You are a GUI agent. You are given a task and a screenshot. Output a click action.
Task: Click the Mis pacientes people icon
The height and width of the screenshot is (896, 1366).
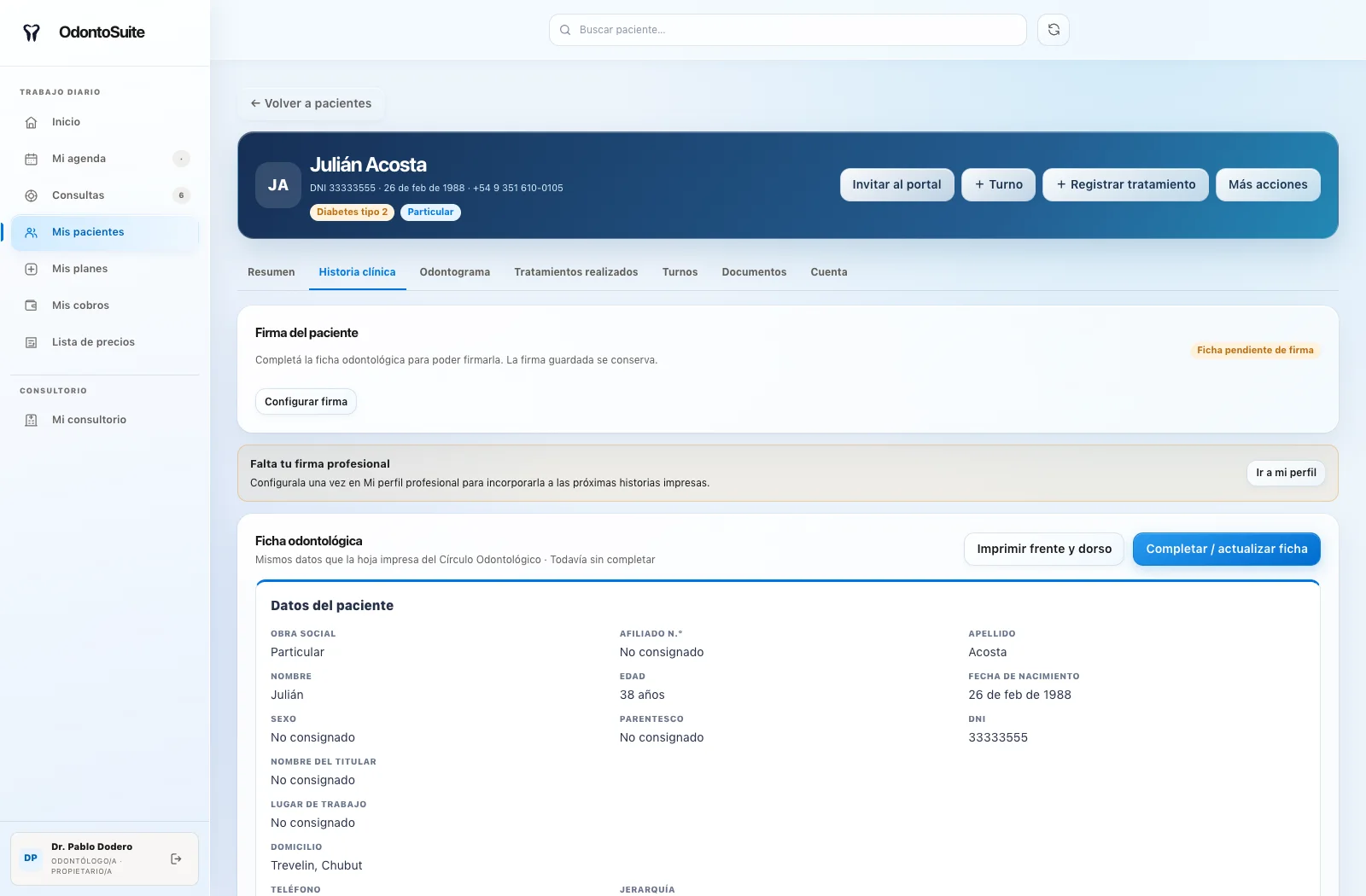pyautogui.click(x=32, y=232)
